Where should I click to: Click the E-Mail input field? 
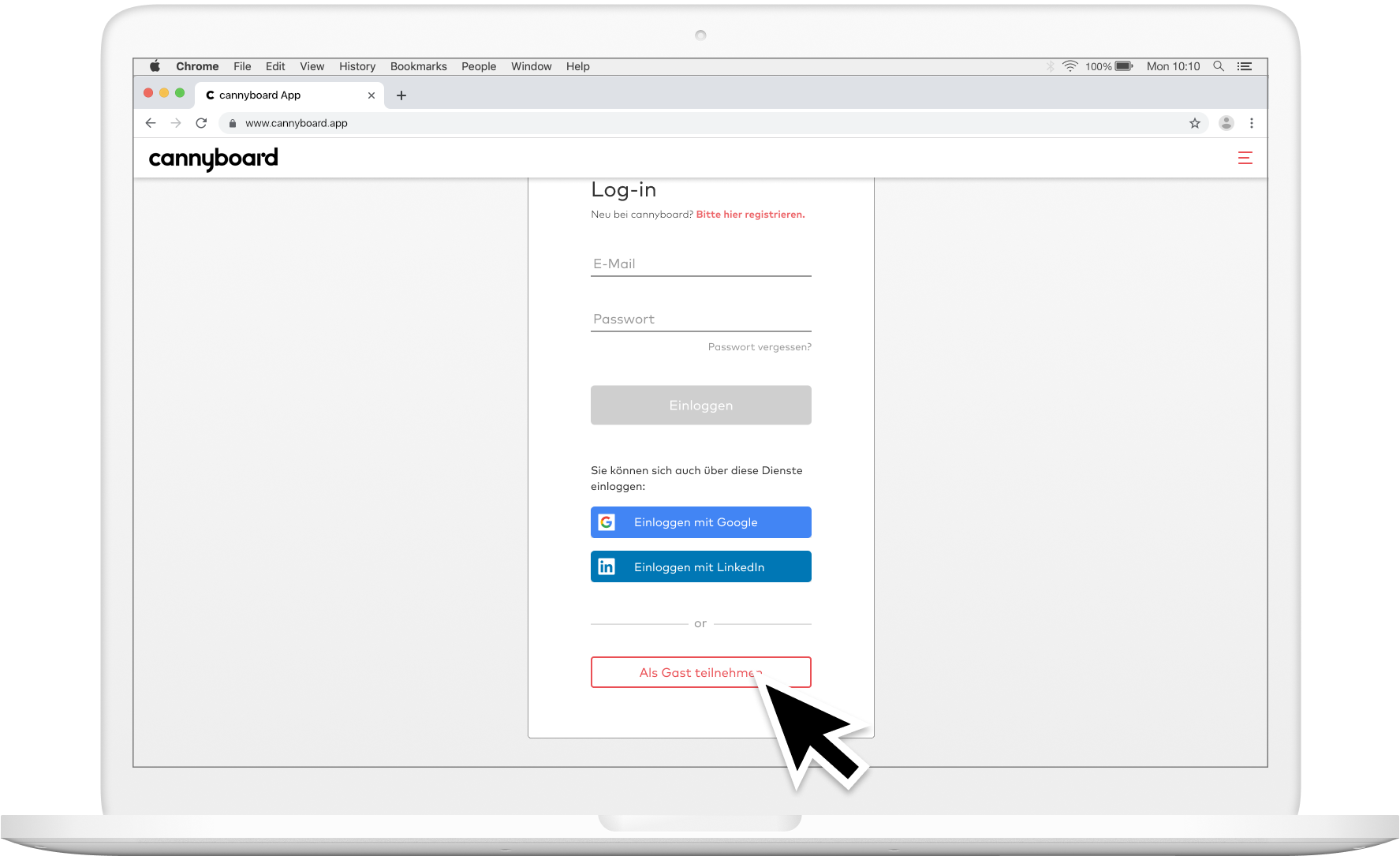coord(701,264)
